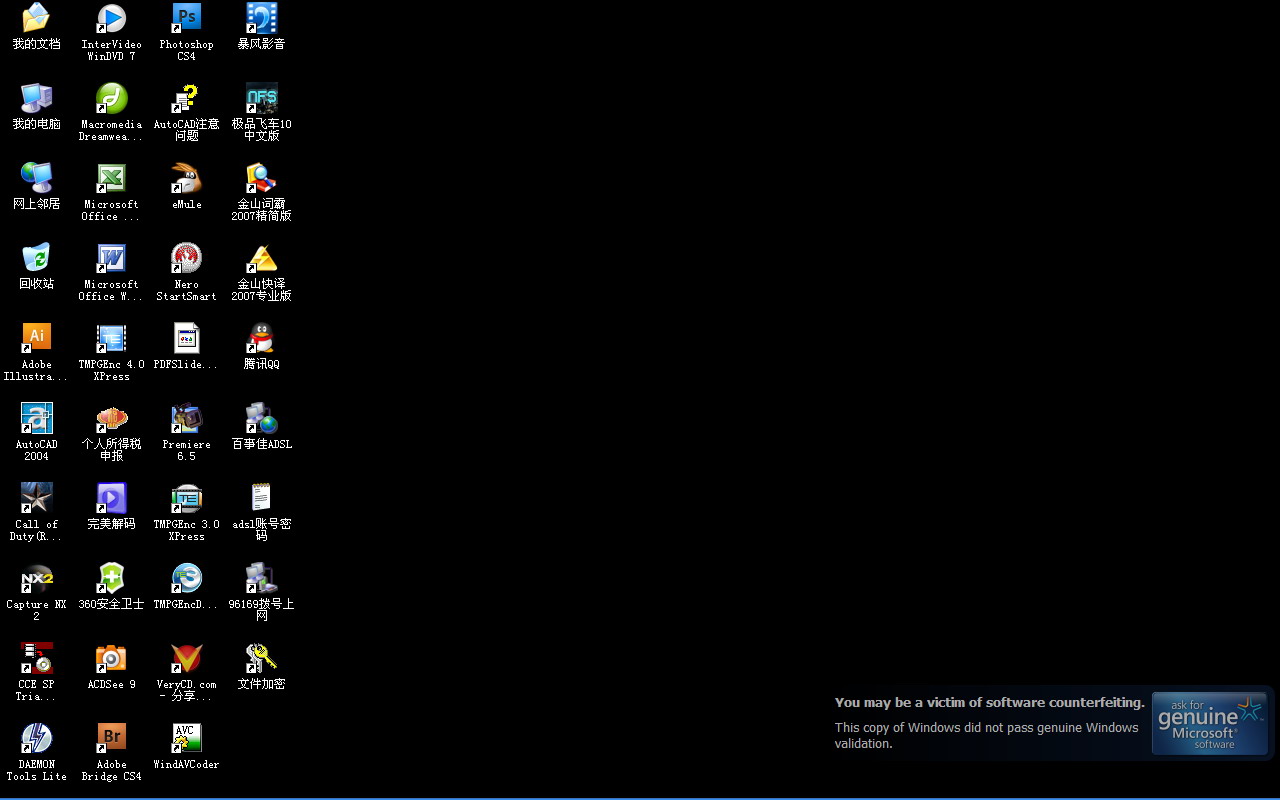Launch 暴风影音 media player icon

click(x=261, y=18)
